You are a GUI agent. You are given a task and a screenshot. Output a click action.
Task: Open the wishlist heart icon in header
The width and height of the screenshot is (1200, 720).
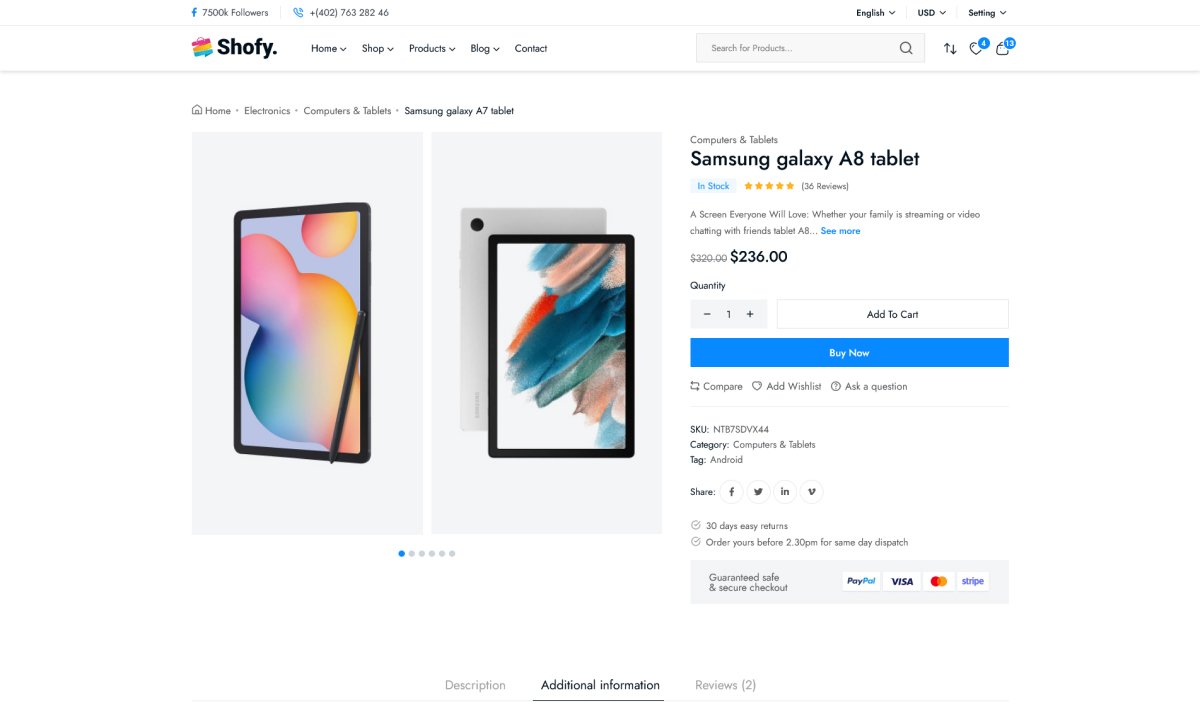coord(976,48)
